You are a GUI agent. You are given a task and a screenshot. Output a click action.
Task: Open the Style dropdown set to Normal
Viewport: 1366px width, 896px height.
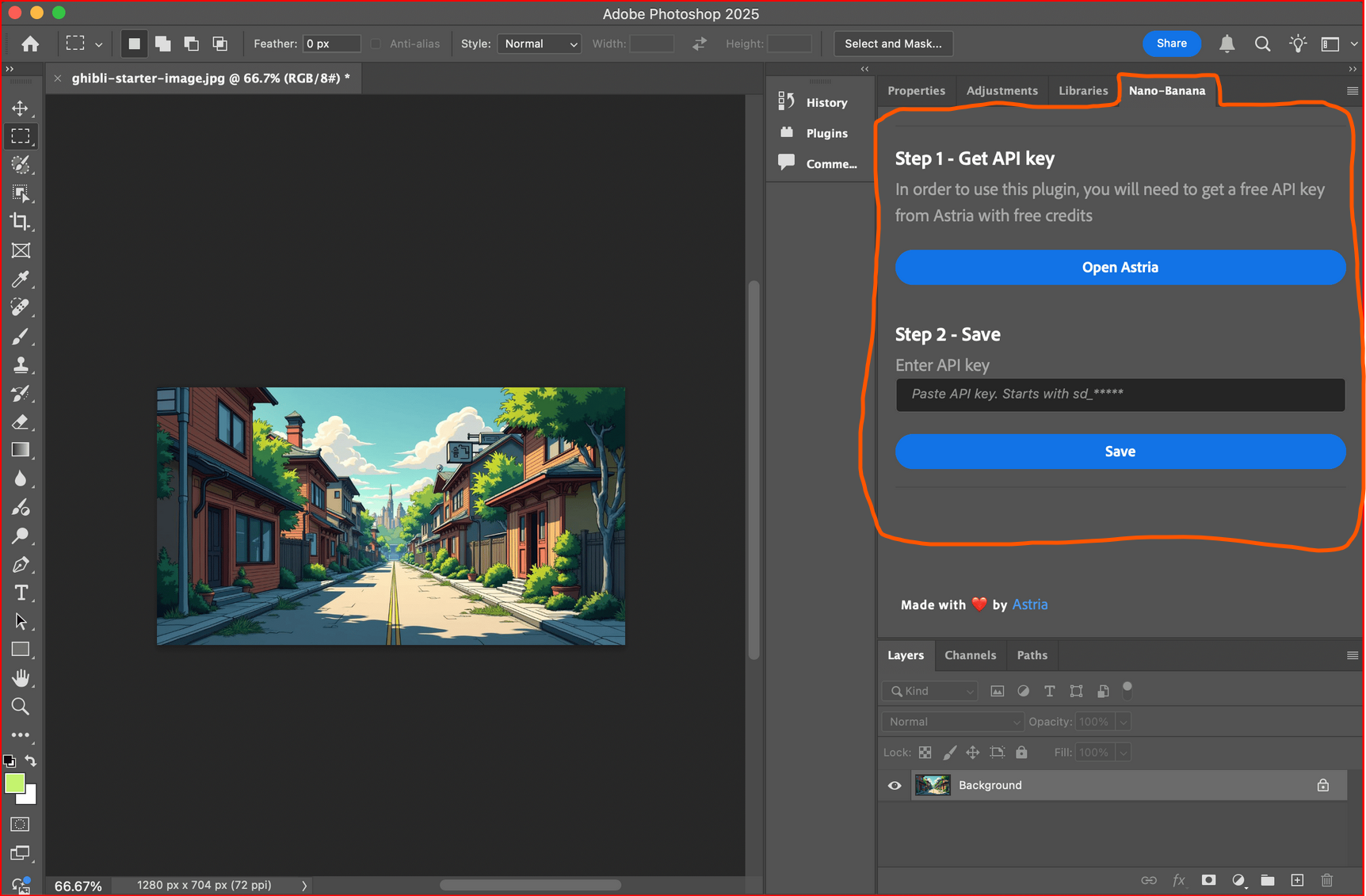[539, 44]
